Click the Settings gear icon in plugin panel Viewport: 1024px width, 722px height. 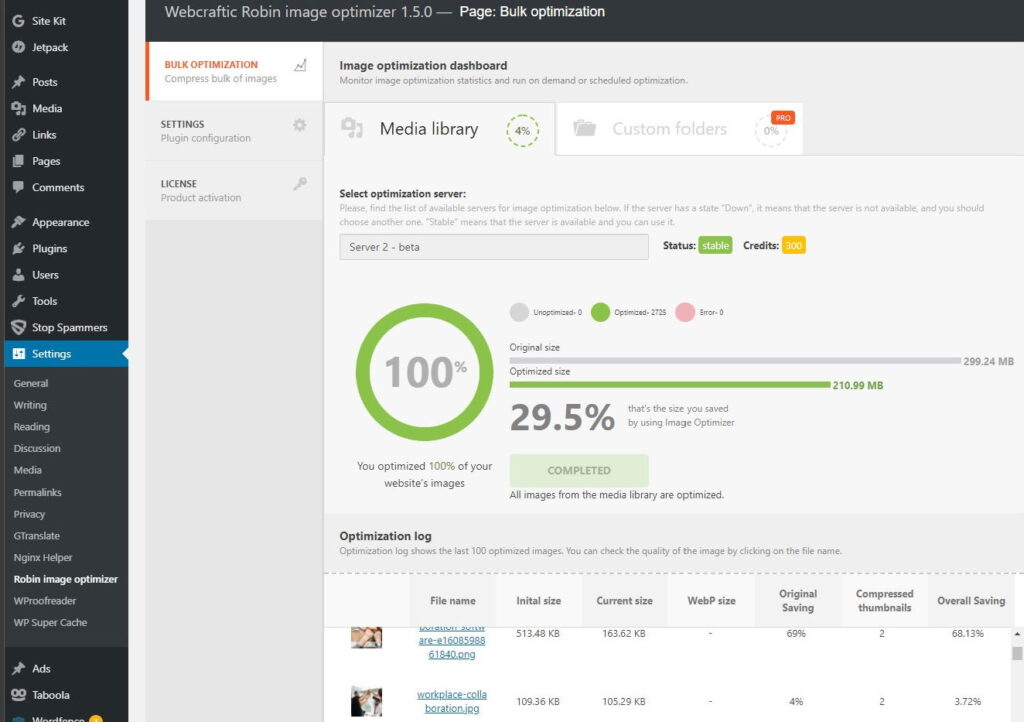click(x=299, y=125)
